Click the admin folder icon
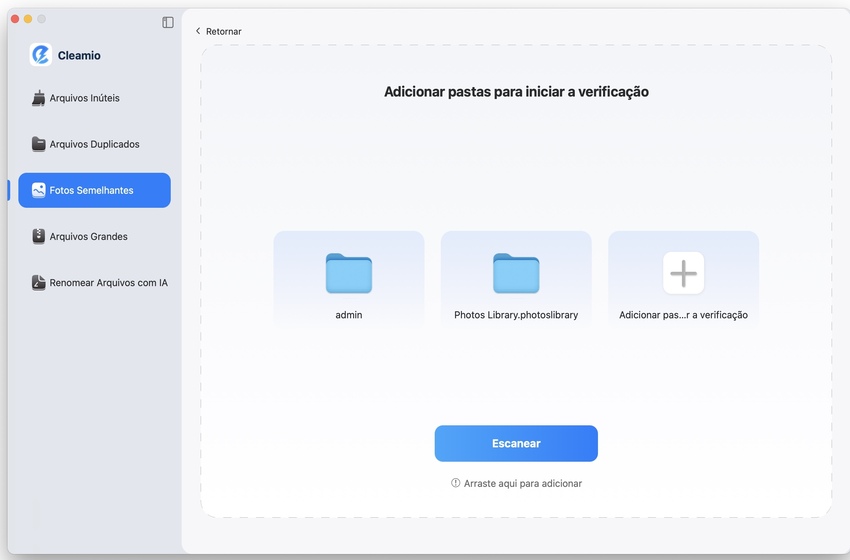The image size is (850, 560). [x=349, y=273]
